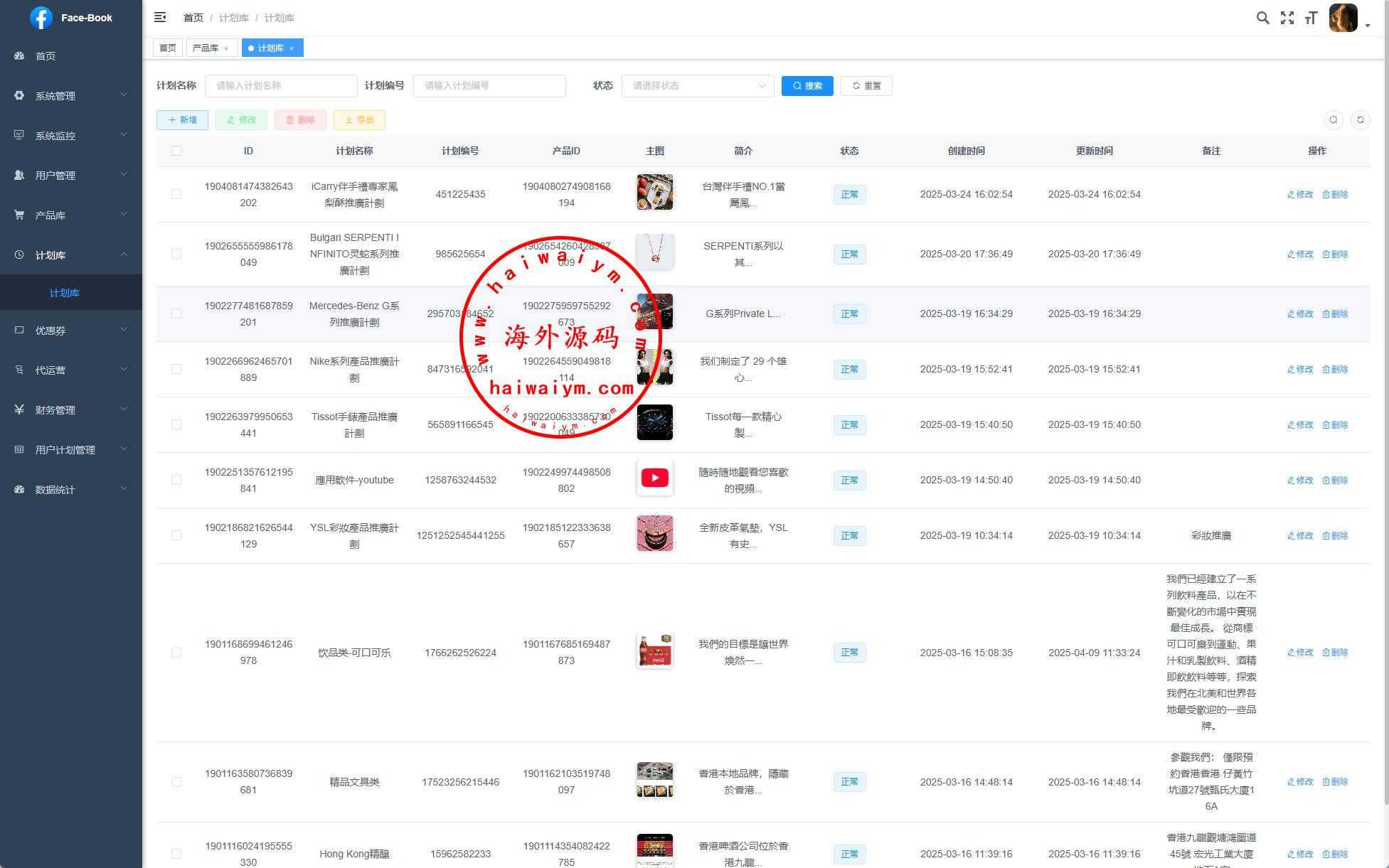Click the blue 搜索 button

tap(807, 86)
